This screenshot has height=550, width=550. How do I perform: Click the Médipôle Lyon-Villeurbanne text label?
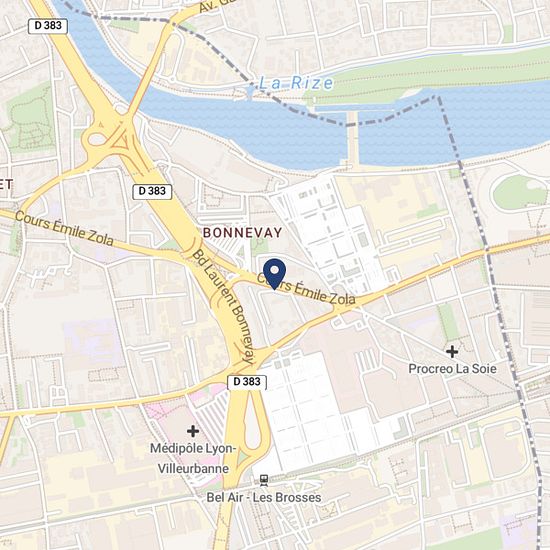193,458
